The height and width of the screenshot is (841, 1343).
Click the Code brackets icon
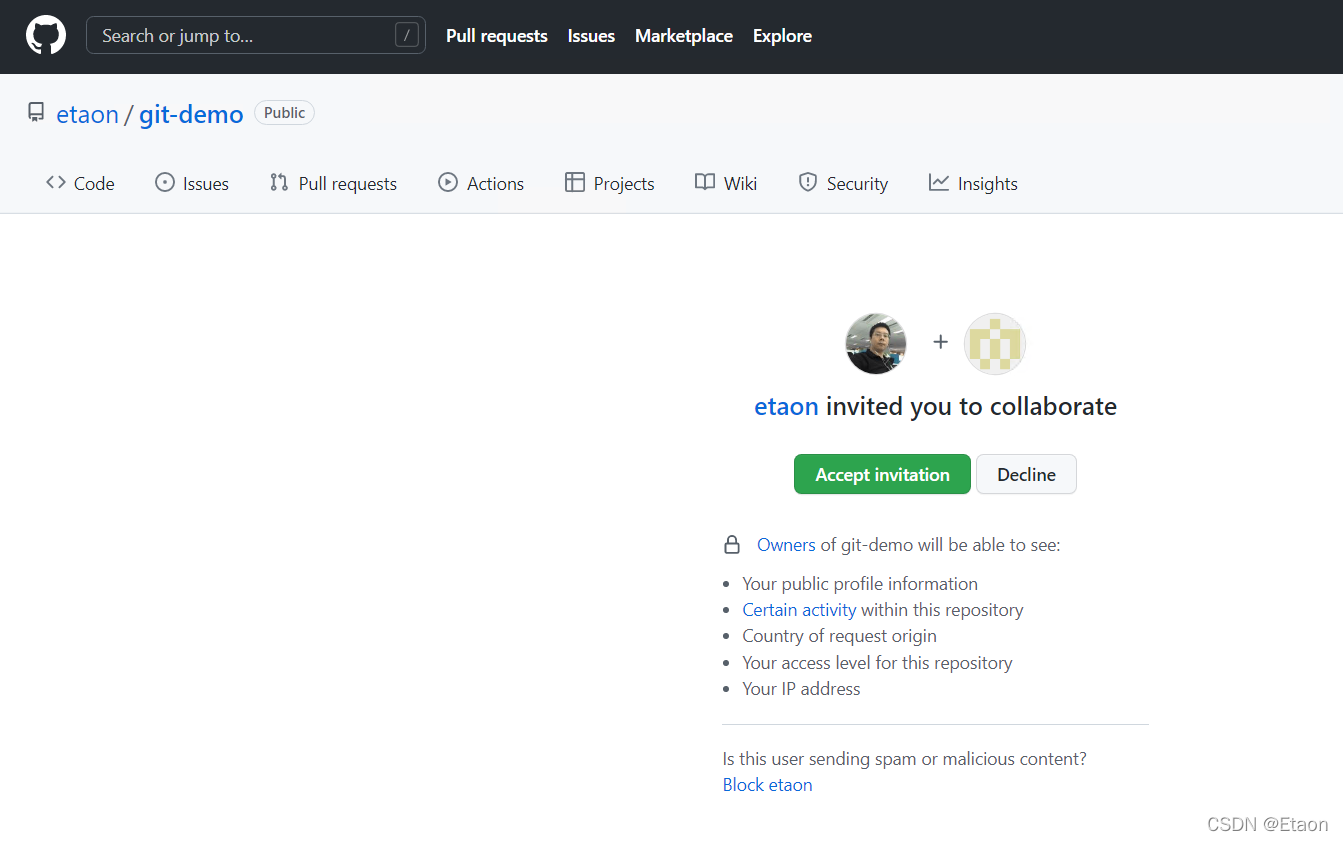[x=56, y=183]
